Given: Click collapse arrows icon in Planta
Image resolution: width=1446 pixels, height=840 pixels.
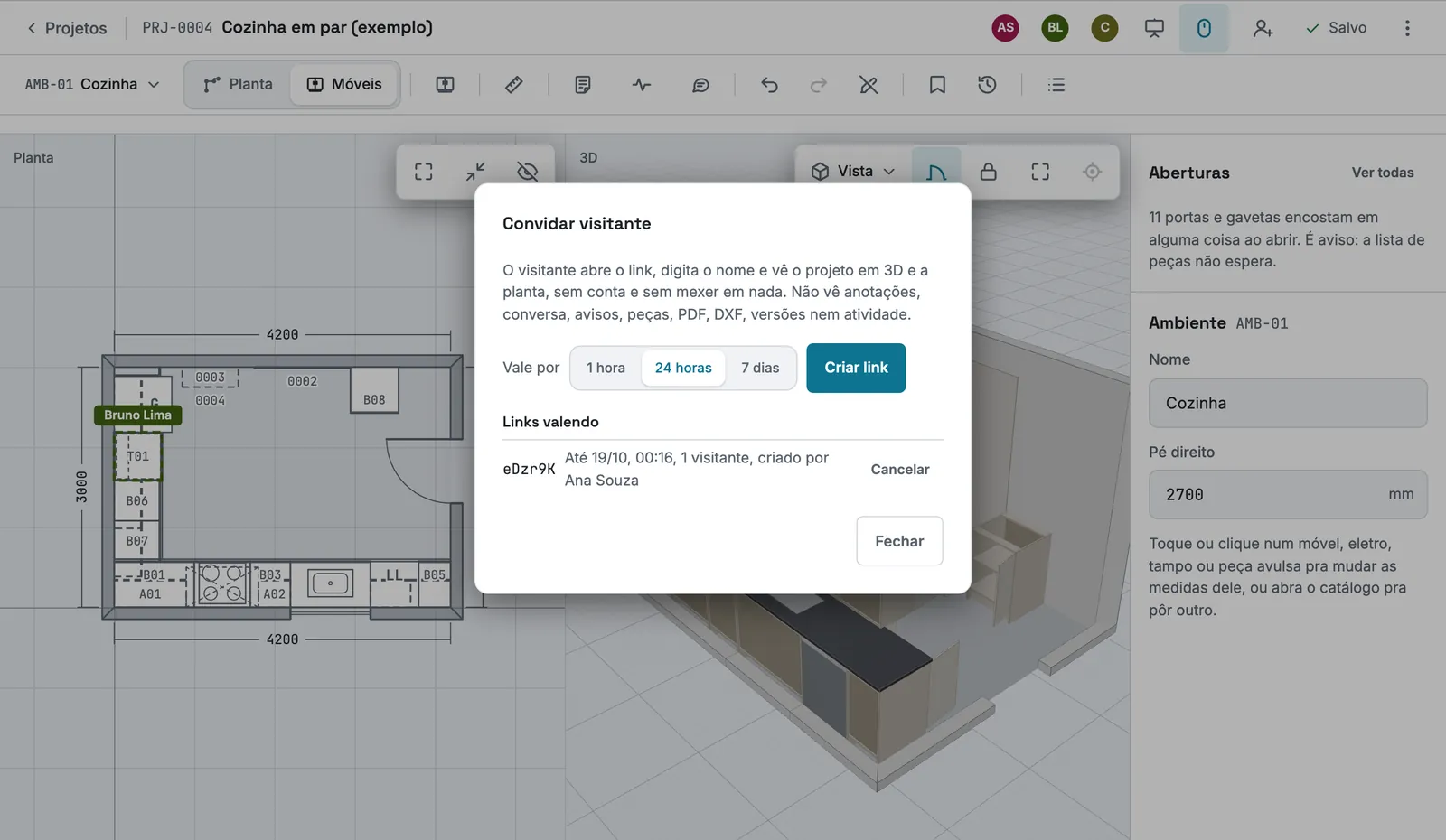Looking at the screenshot, I should coord(475,171).
